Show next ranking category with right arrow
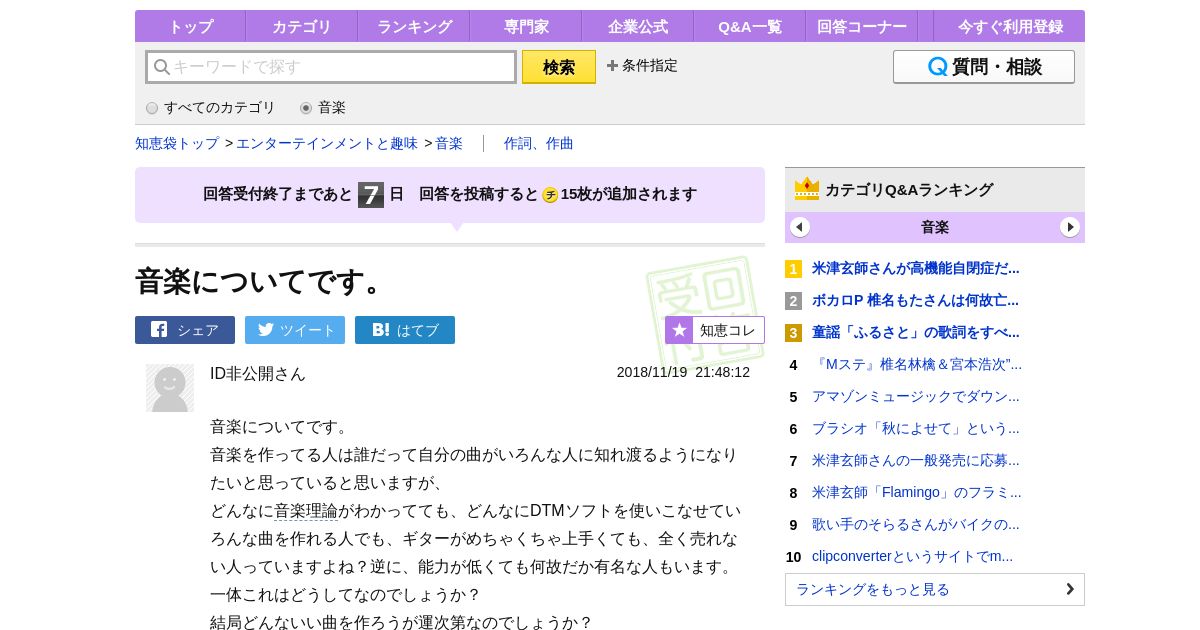This screenshot has height=630, width=1200. point(1070,227)
